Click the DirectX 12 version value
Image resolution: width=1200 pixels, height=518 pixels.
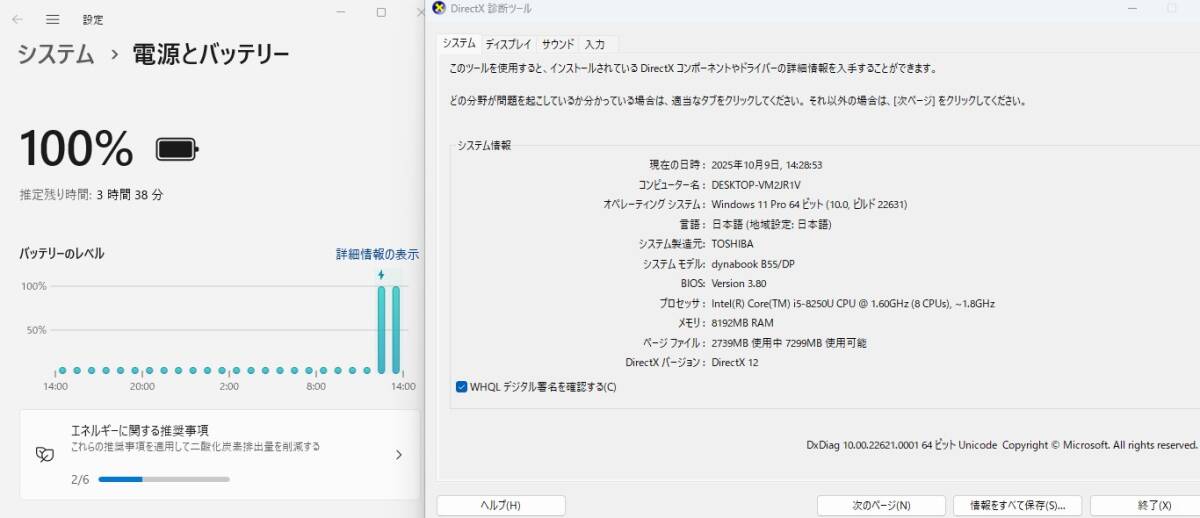[x=735, y=362]
